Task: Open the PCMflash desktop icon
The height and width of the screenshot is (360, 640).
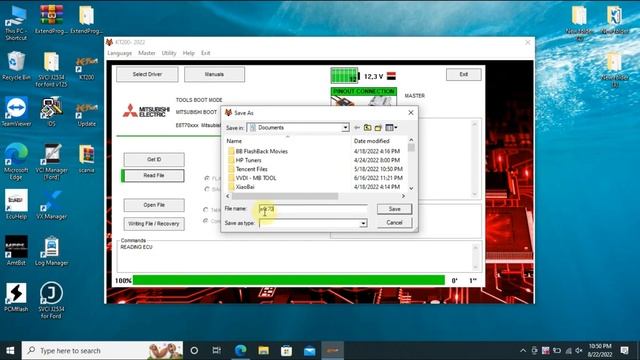Action: (x=16, y=297)
